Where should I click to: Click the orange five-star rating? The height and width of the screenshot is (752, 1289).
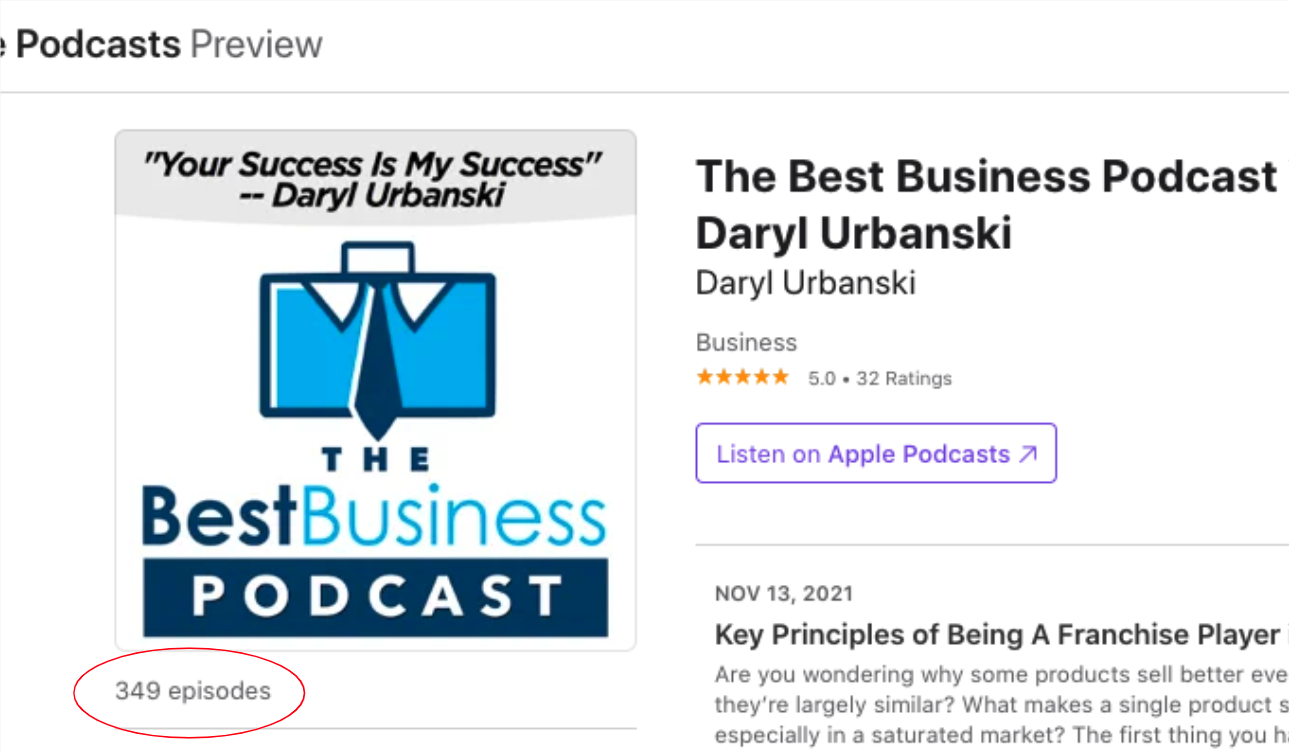pyautogui.click(x=743, y=378)
